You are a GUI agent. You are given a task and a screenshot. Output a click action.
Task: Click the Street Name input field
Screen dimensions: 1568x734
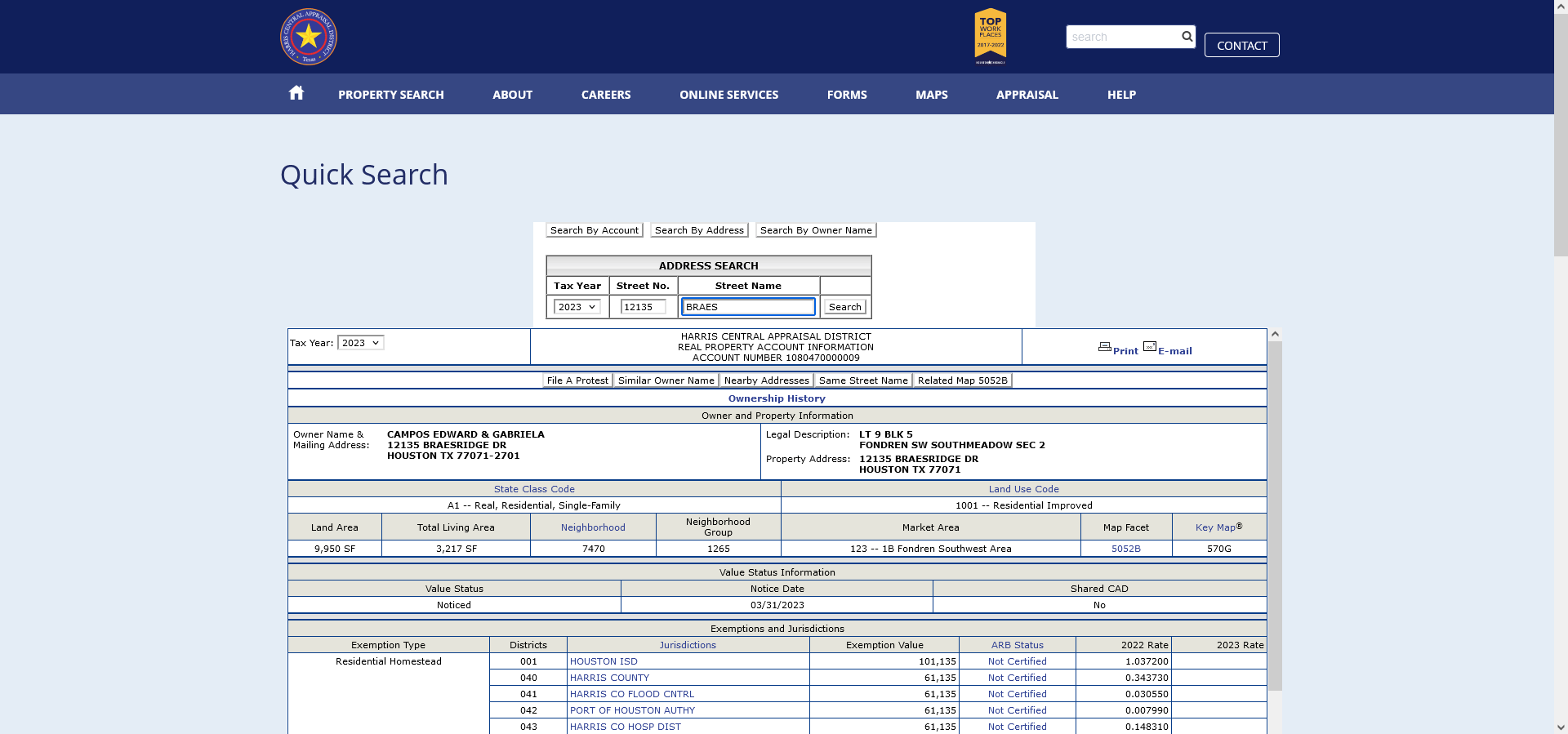click(748, 307)
